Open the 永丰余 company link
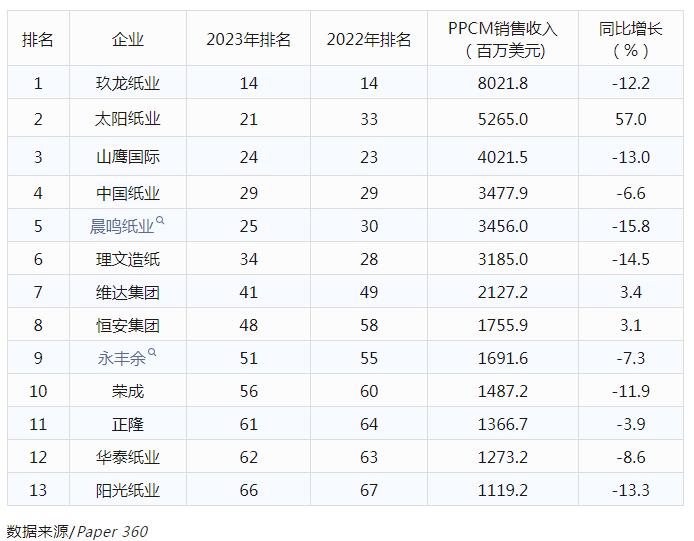Viewport: 694px width, 541px height. click(x=121, y=358)
